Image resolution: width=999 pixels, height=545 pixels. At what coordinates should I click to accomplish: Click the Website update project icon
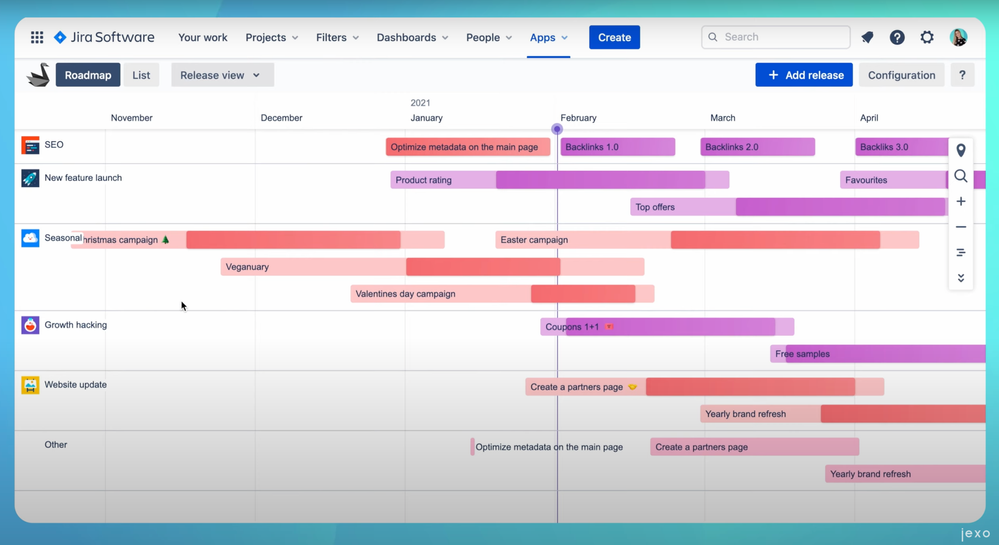point(30,385)
